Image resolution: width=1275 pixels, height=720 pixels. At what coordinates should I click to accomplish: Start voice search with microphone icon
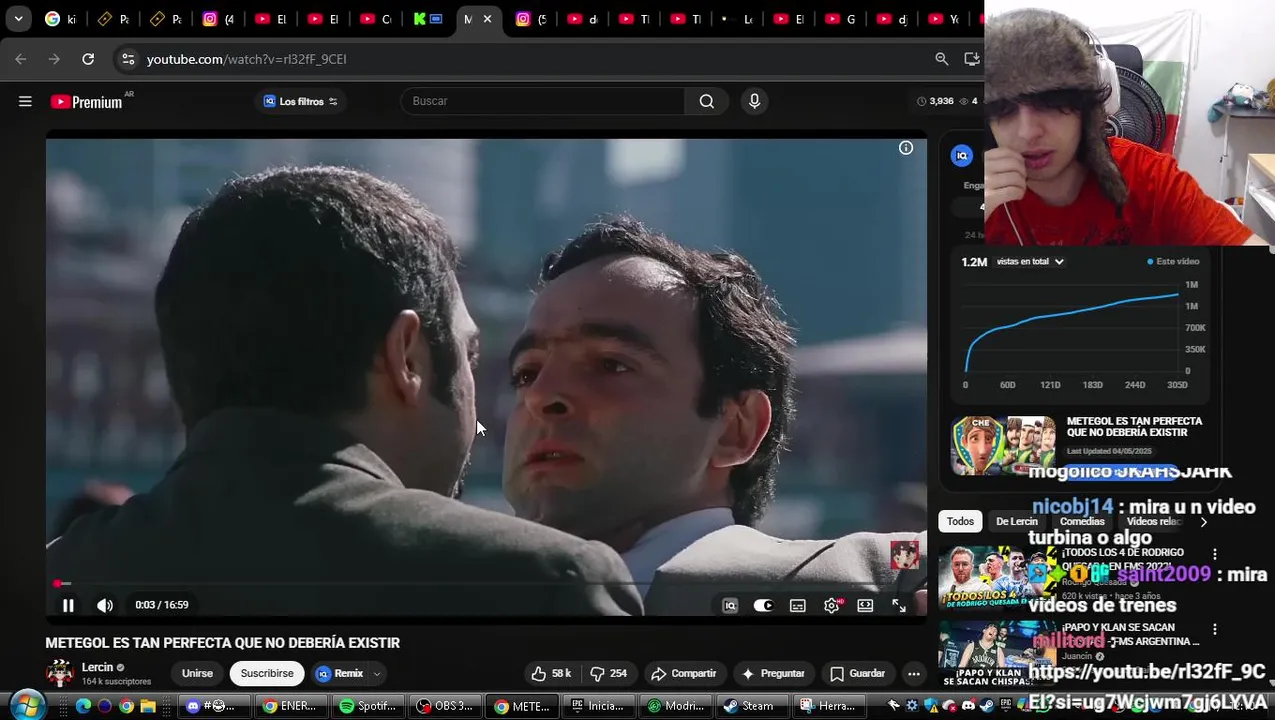coord(755,101)
